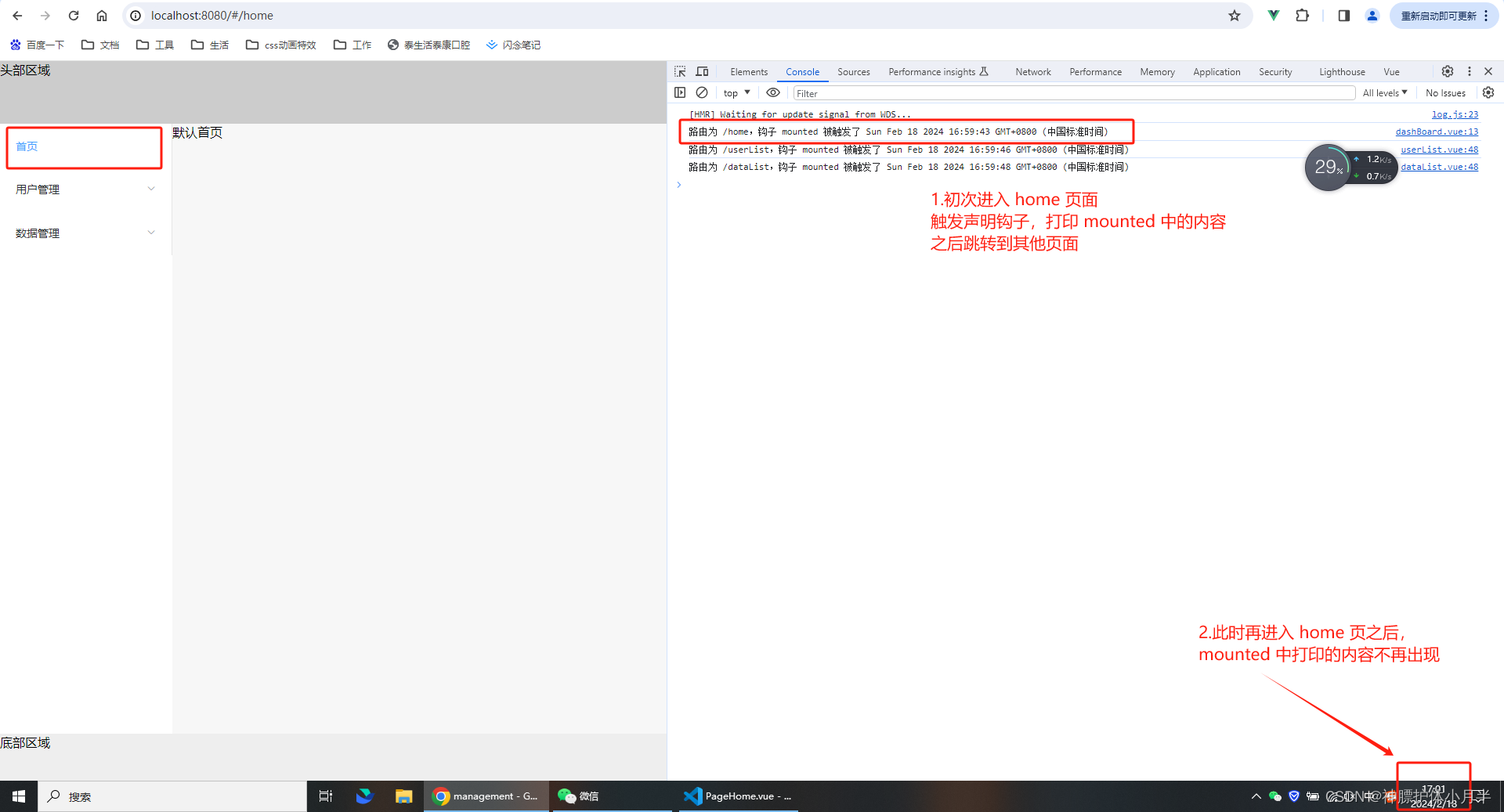Click the browser forward arrow
This screenshot has height=812, width=1504.
tap(45, 16)
